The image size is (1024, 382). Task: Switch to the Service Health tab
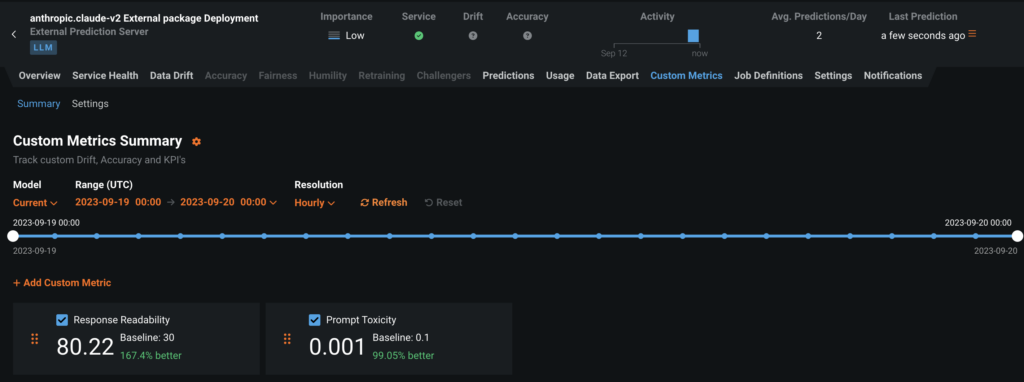tap(105, 76)
